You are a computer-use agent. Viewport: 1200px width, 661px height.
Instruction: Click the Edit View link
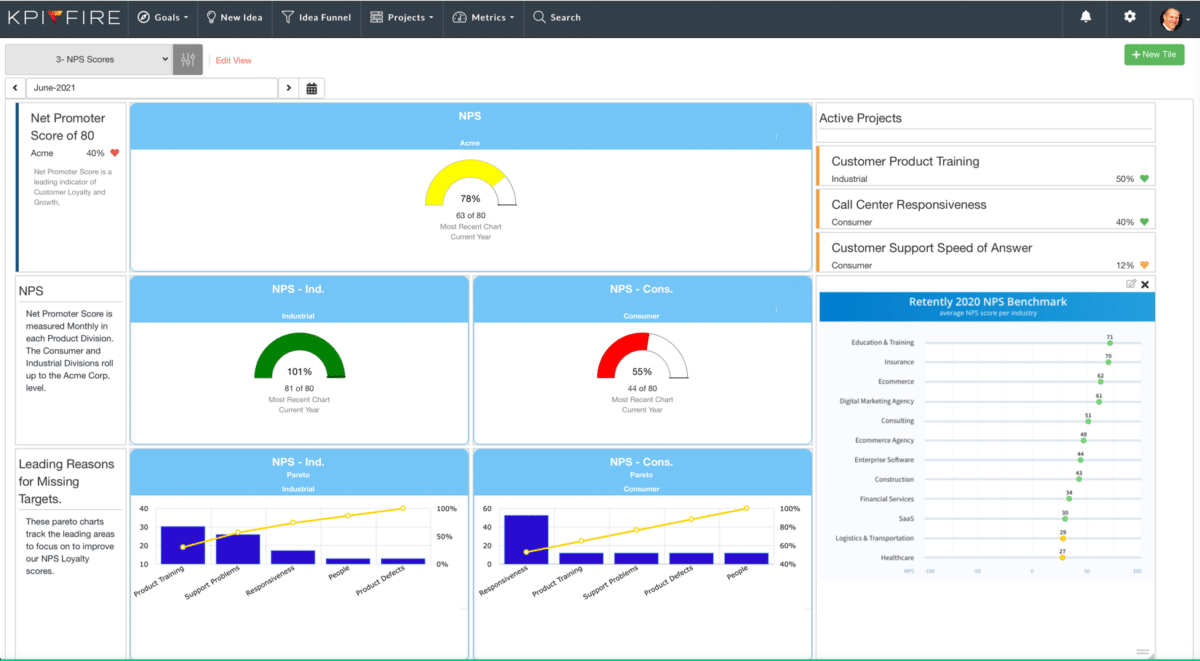[233, 60]
